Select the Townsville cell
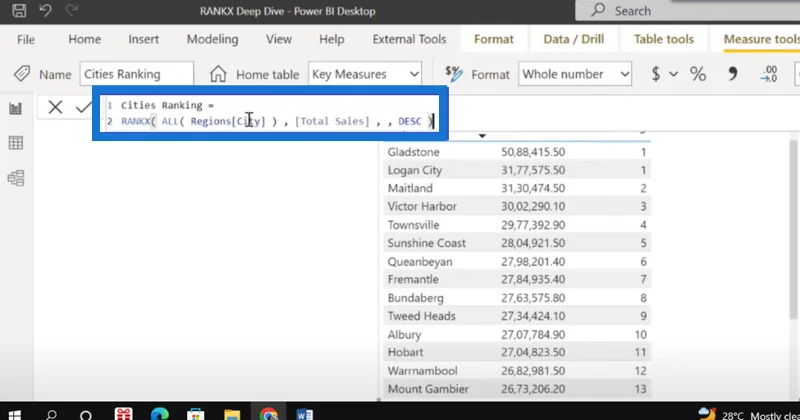Screen dimensions: 800x420 tap(413, 225)
